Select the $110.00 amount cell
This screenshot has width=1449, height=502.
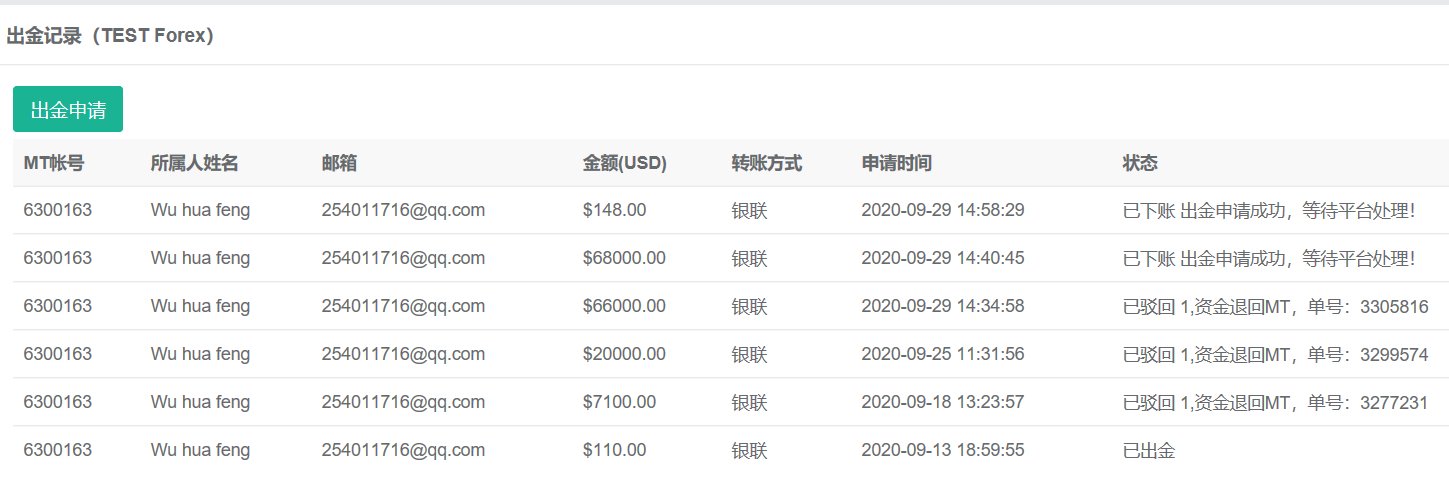pyautogui.click(x=614, y=450)
